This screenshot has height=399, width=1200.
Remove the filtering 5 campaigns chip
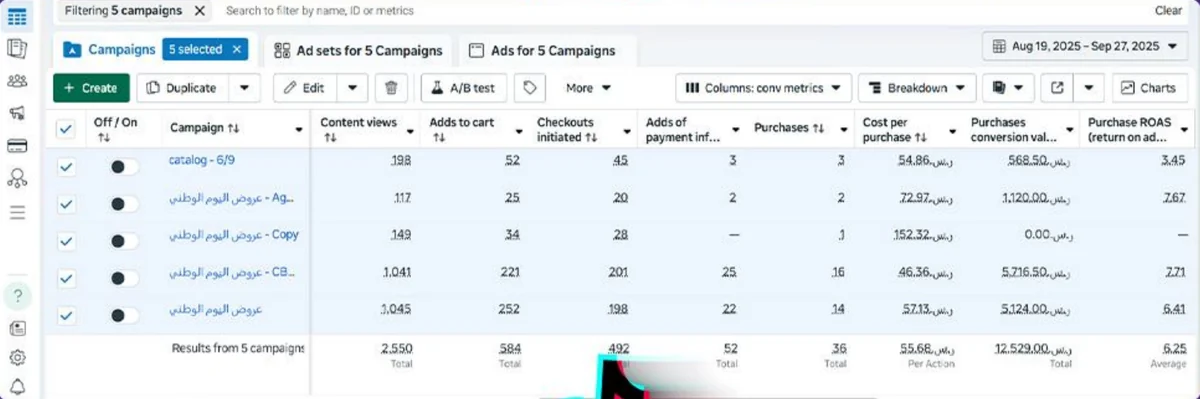click(199, 11)
